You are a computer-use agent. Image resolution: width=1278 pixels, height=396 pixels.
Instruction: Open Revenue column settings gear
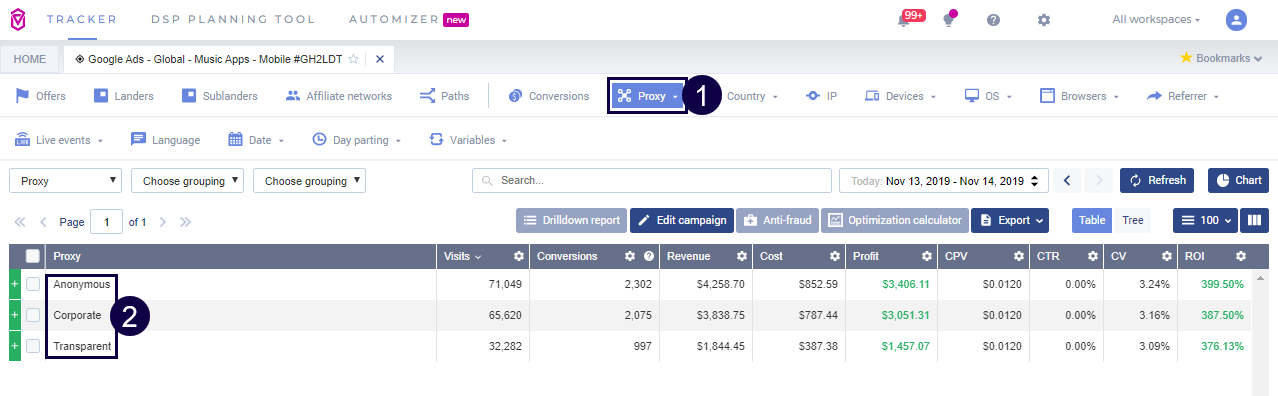(742, 257)
